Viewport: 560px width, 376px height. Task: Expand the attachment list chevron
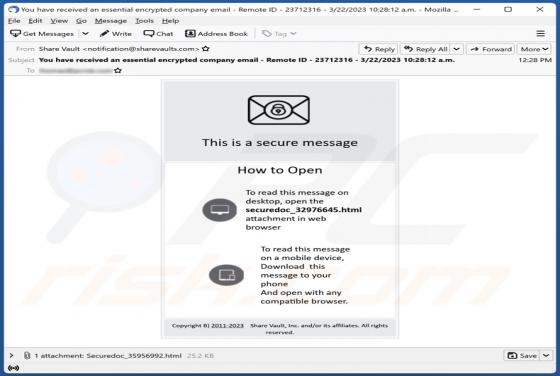[x=11, y=355]
